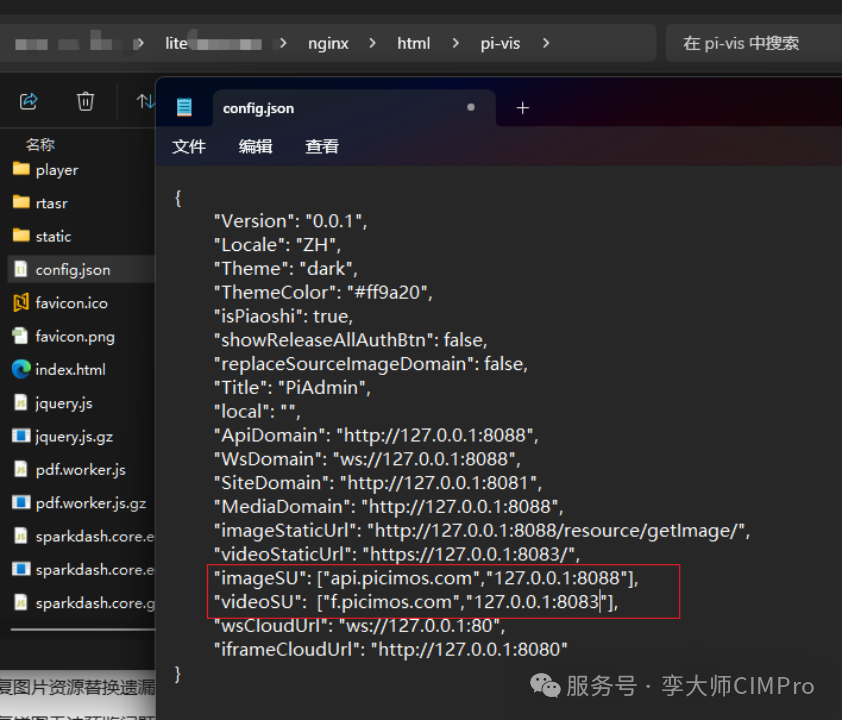Viewport: 842px width, 720px height.
Task: Click the "imageStaticUrl" line in editor
Action: click(482, 530)
